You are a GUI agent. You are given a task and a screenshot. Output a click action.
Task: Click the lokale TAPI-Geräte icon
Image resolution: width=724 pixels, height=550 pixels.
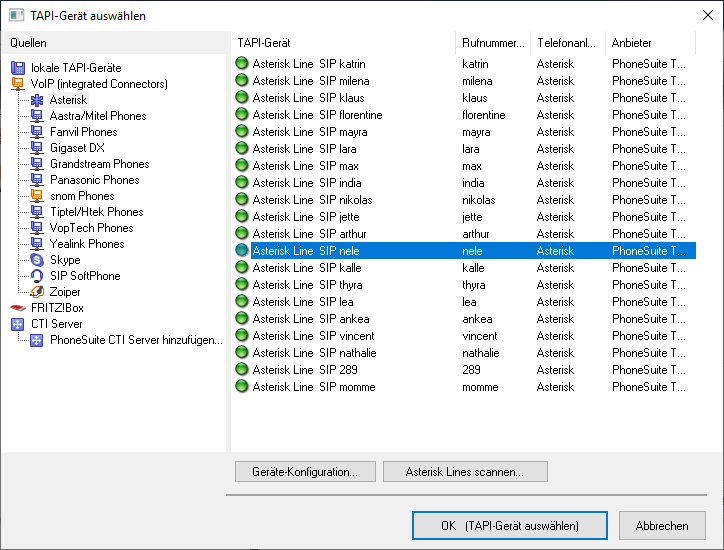[x=18, y=68]
